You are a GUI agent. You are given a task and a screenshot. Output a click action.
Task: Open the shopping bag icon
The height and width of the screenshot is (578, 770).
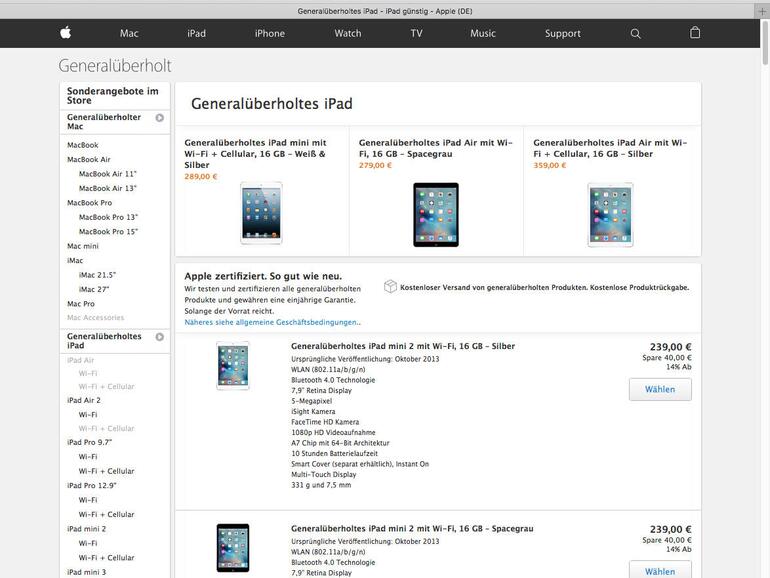[695, 33]
